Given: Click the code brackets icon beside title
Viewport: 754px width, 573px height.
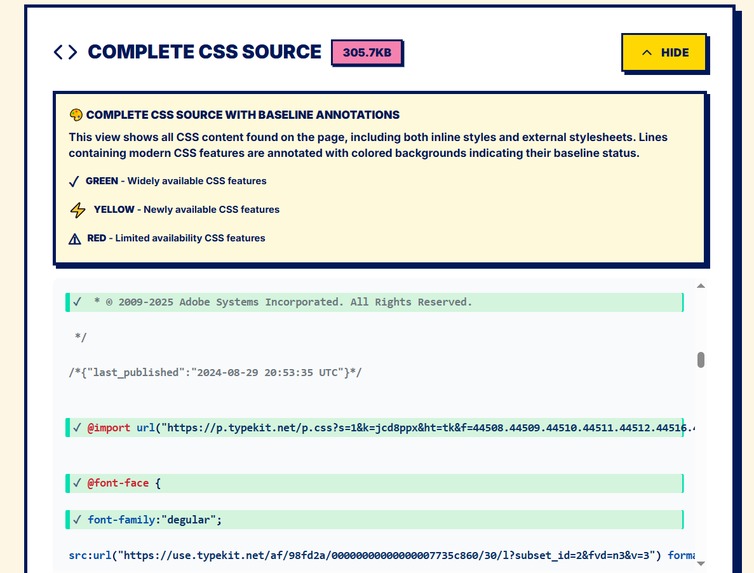Looking at the screenshot, I should (x=65, y=52).
